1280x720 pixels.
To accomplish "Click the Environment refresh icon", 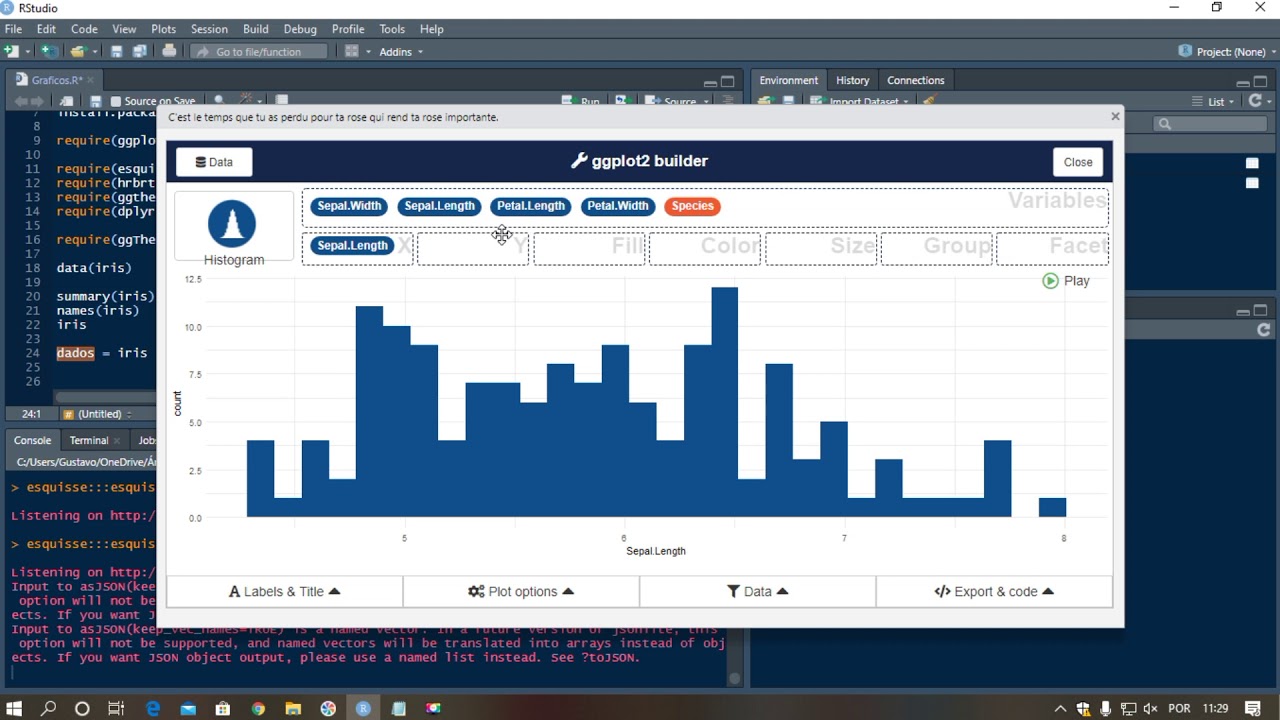I will [x=1256, y=101].
